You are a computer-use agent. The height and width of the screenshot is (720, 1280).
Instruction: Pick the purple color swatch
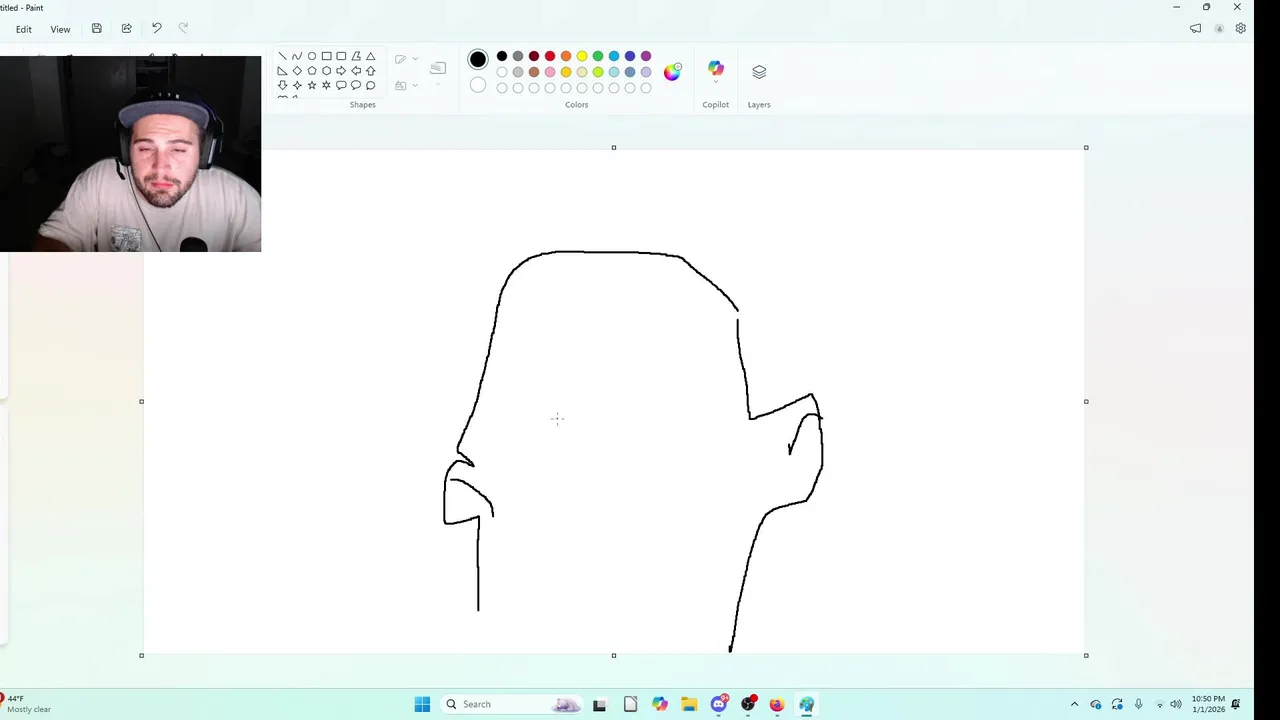[646, 56]
